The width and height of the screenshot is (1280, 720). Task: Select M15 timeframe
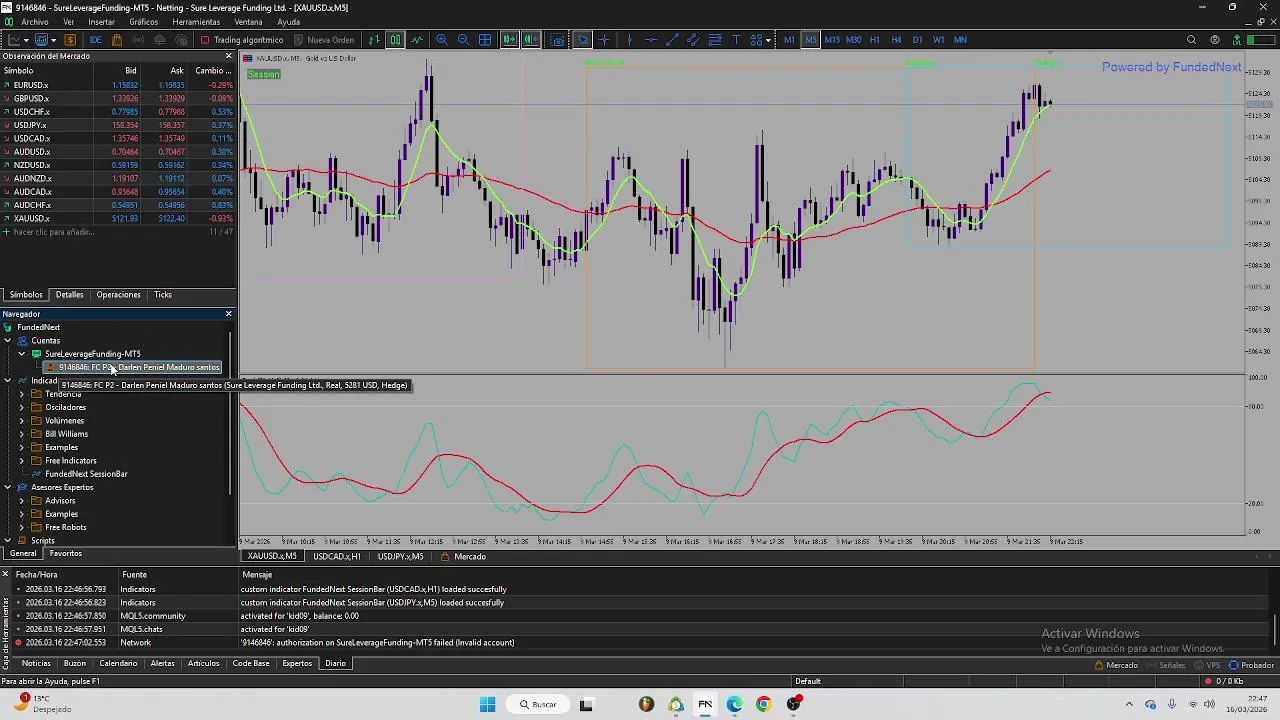832,40
